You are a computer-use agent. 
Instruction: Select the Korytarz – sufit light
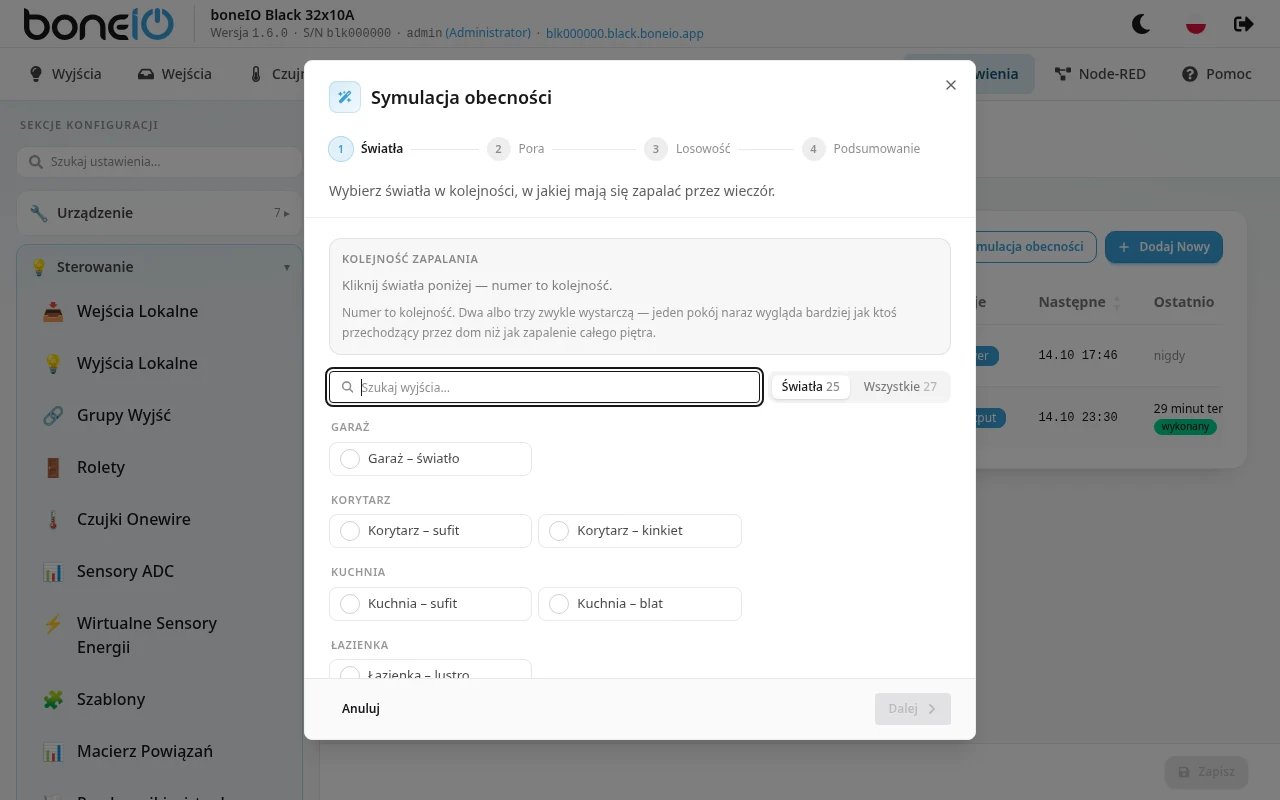(x=430, y=531)
